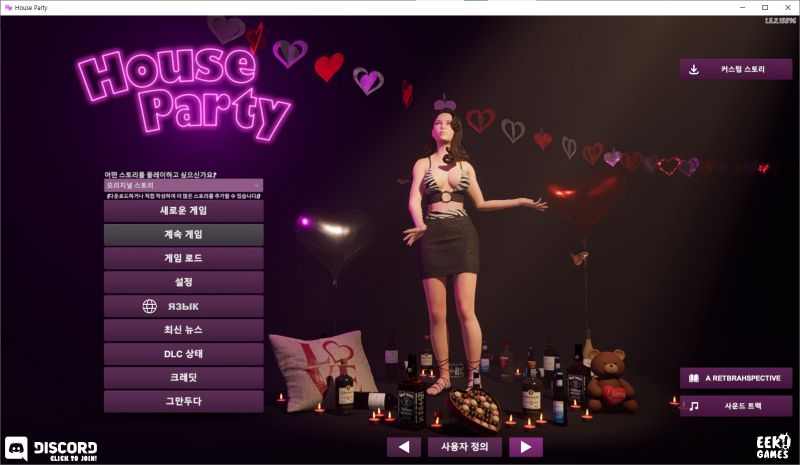Continue the game via 계속 게임
The height and width of the screenshot is (465, 800).
(184, 234)
